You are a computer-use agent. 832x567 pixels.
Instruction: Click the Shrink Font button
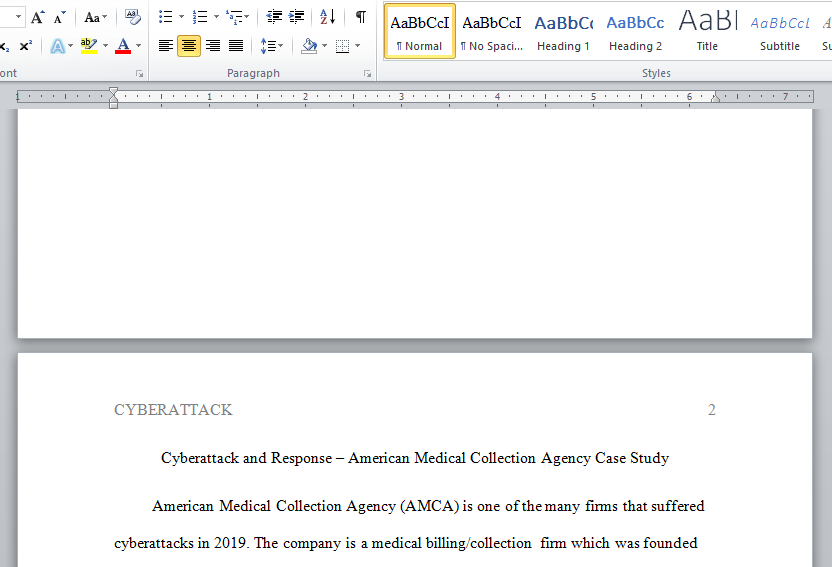coord(59,18)
